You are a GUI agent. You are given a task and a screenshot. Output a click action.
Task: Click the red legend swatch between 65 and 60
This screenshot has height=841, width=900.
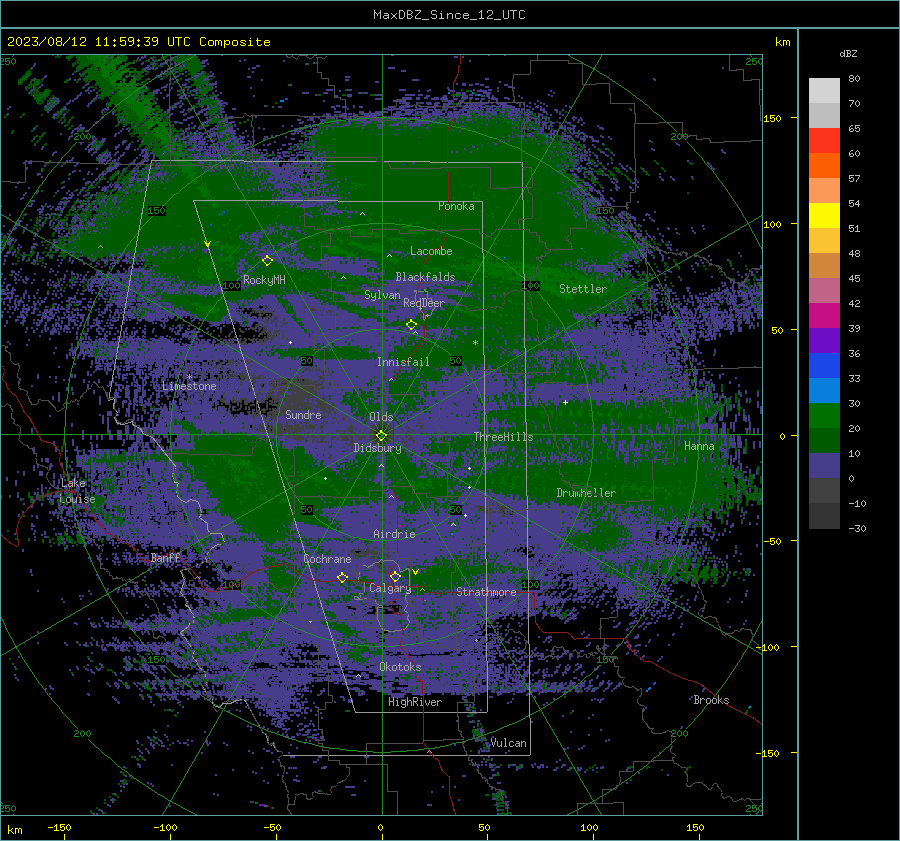click(824, 141)
